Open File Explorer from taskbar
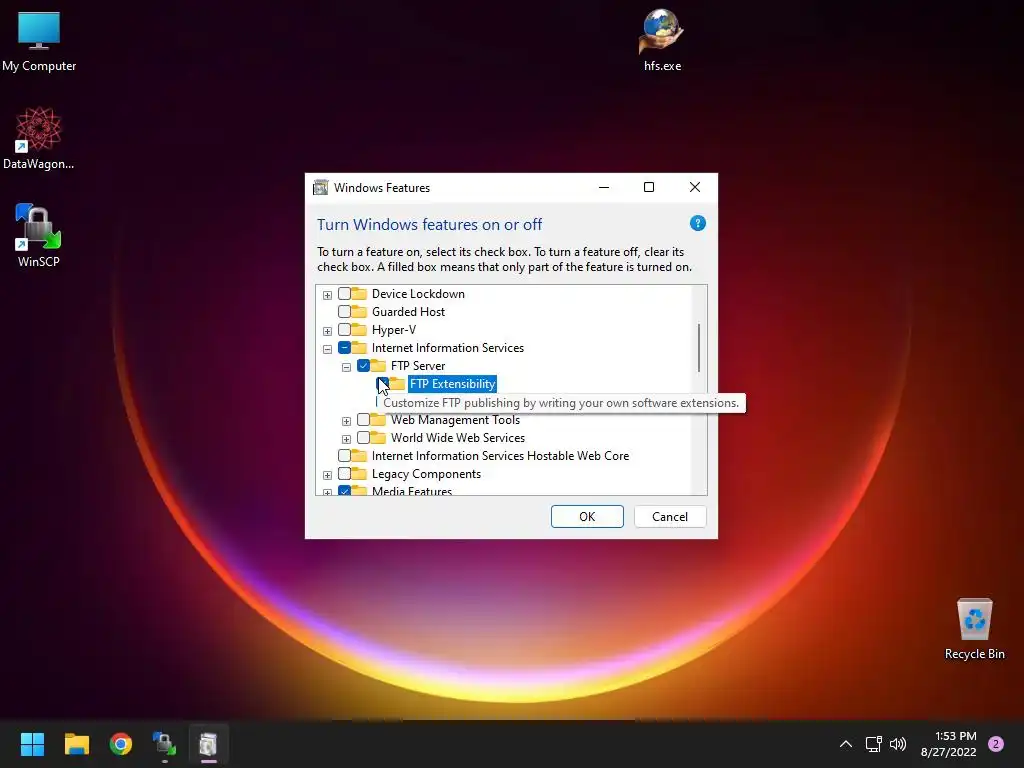Viewport: 1024px width, 768px height. pos(76,744)
